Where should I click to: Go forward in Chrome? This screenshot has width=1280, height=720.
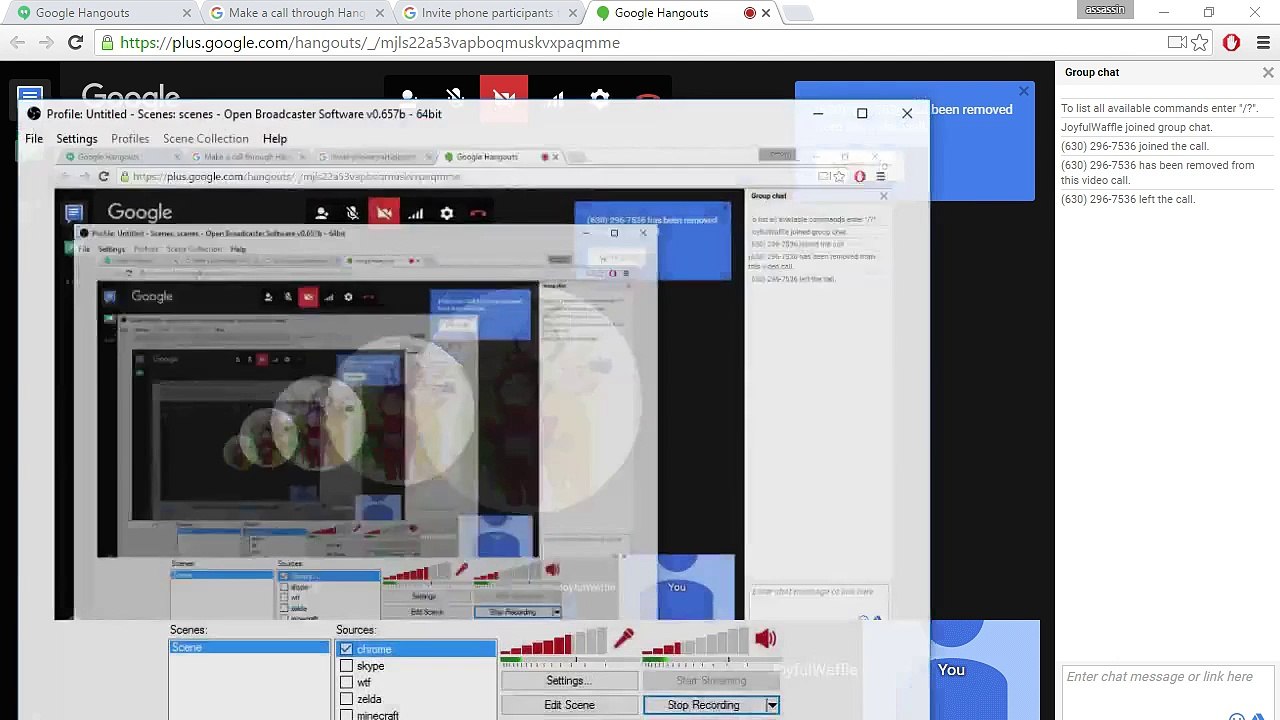(x=46, y=42)
